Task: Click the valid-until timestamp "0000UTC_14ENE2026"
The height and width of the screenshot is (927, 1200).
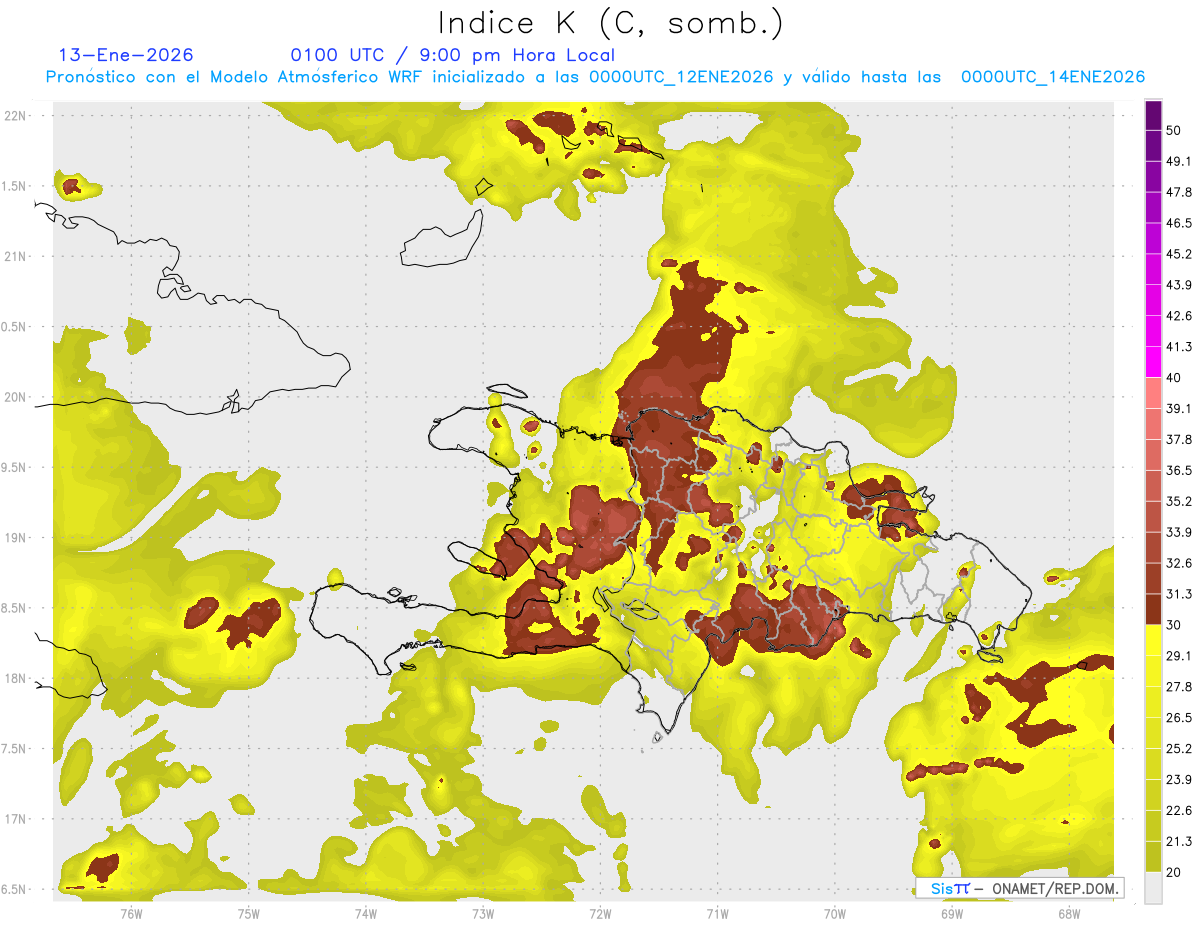Action: pos(1053,77)
